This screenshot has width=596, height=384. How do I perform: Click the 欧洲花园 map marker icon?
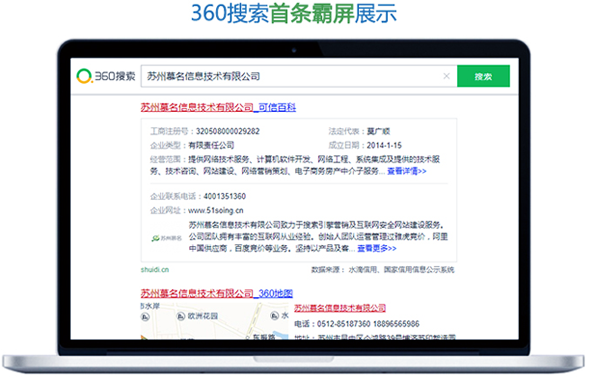(x=181, y=316)
